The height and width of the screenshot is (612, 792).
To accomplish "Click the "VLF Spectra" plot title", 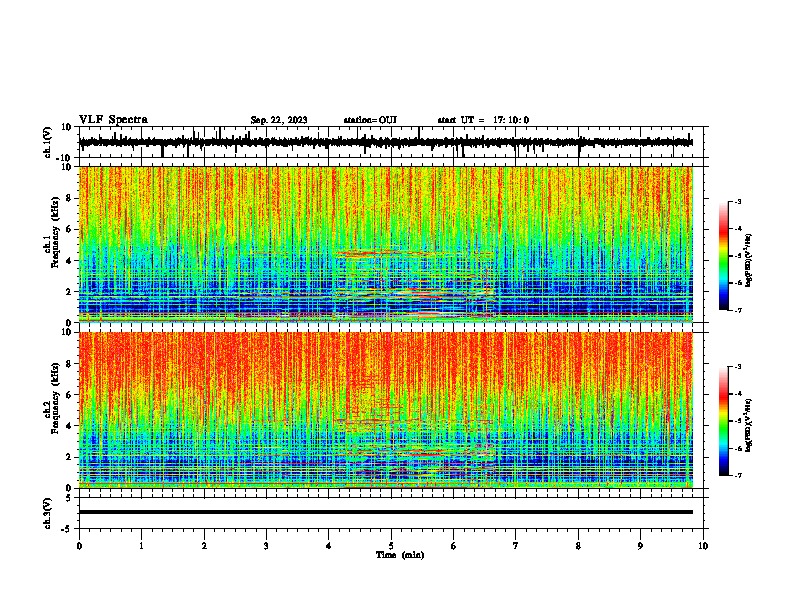I will point(113,120).
